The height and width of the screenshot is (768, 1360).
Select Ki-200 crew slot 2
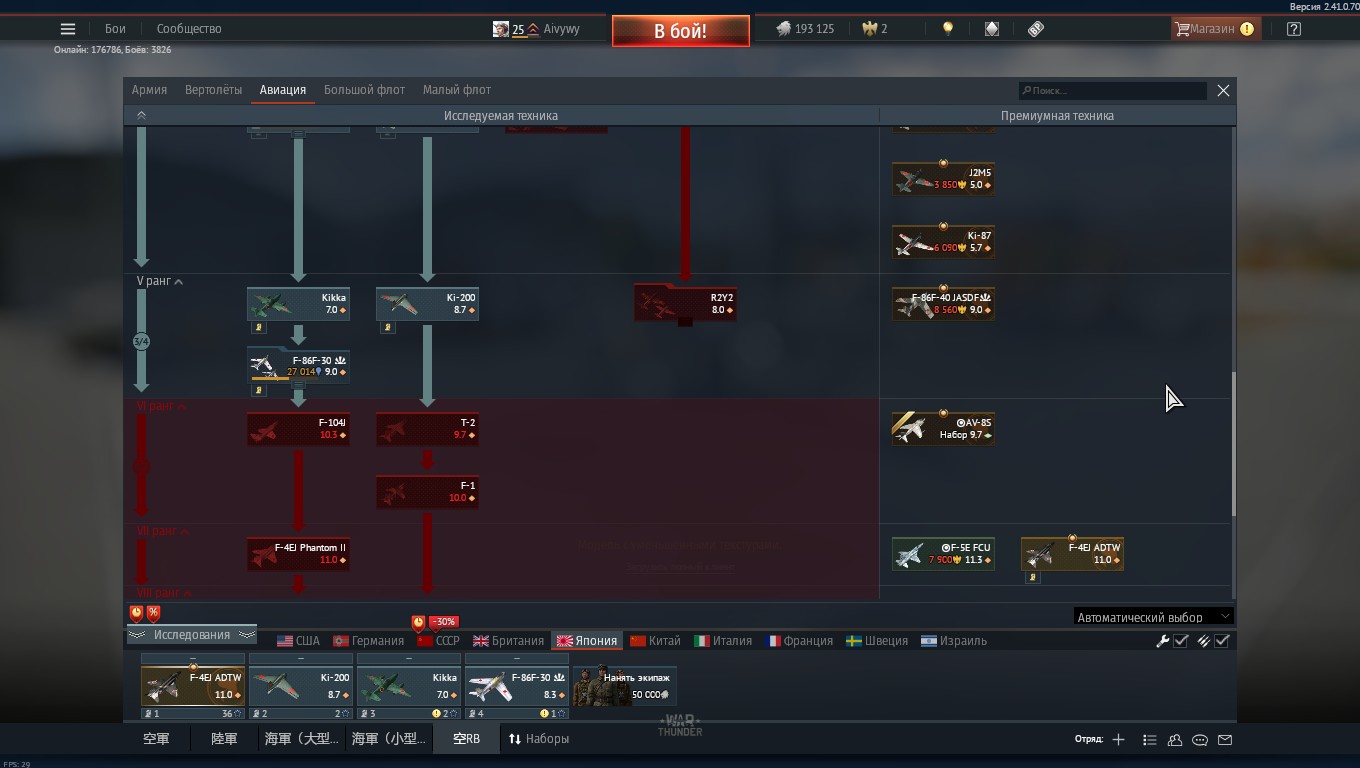301,687
